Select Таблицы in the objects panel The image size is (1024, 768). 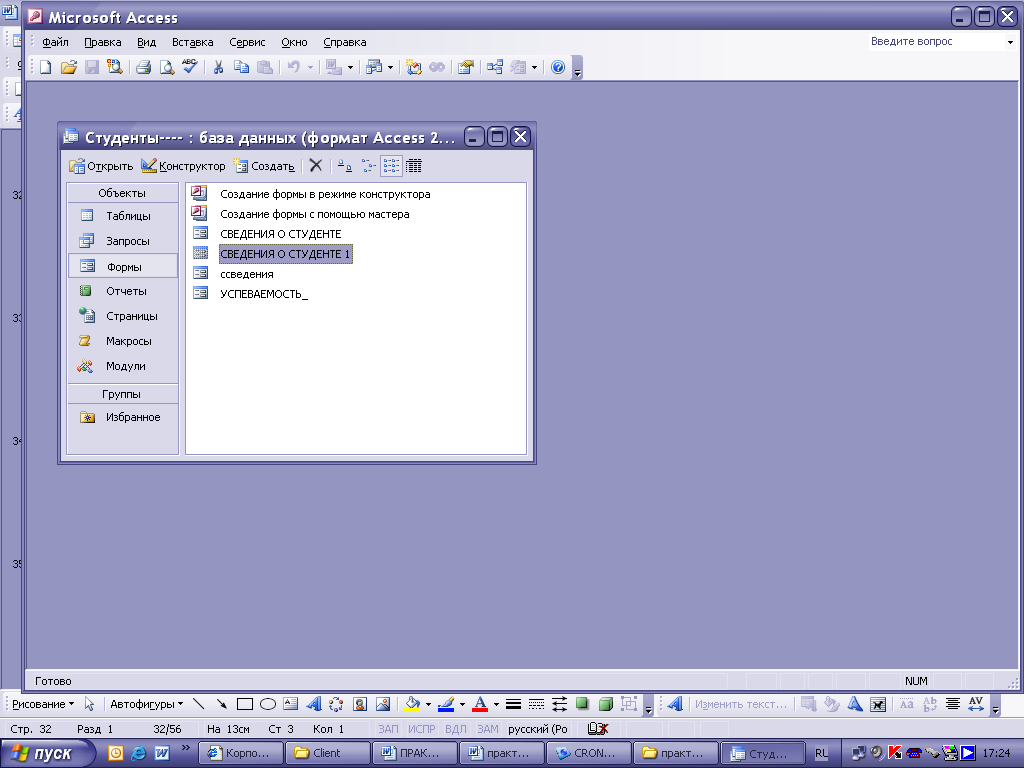123,216
